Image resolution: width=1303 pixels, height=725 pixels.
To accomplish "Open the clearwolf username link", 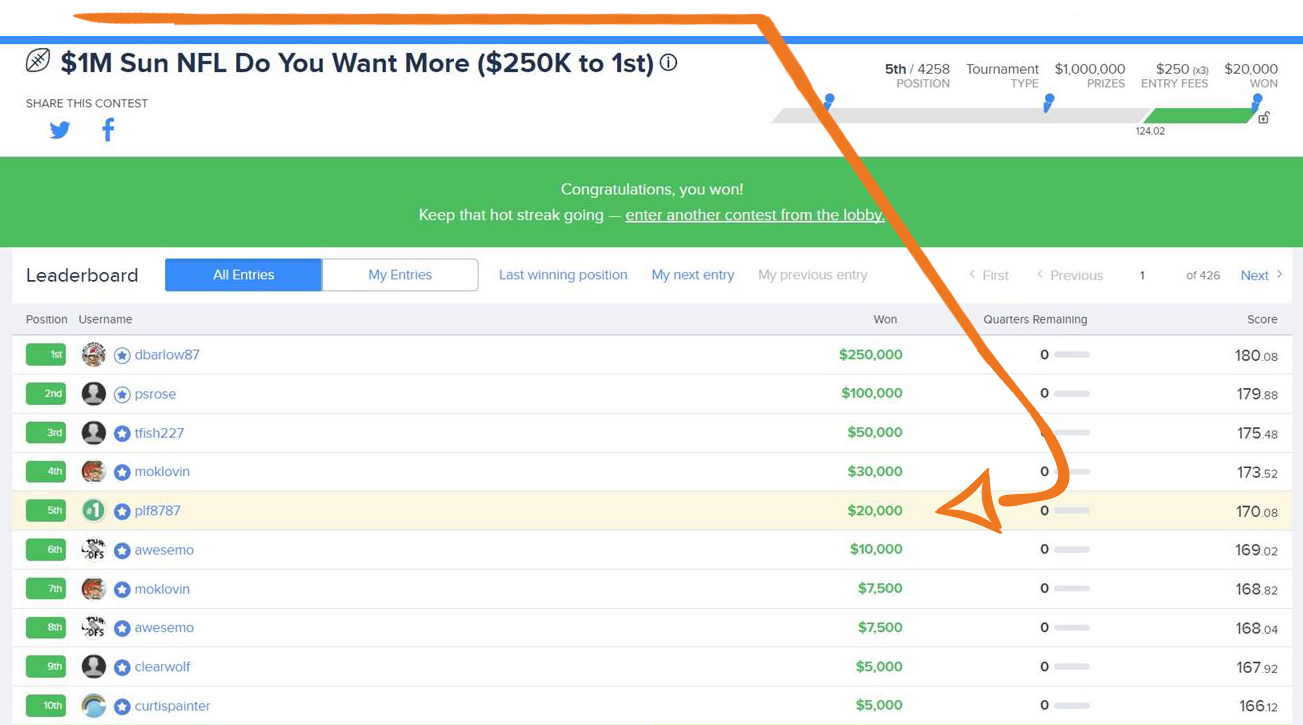I will coord(162,667).
